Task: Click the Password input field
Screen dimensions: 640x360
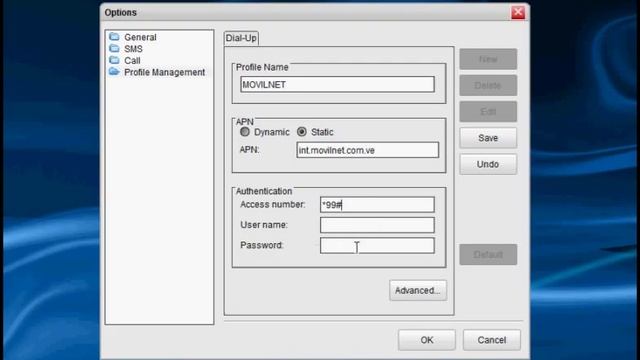Action: pyautogui.click(x=377, y=245)
